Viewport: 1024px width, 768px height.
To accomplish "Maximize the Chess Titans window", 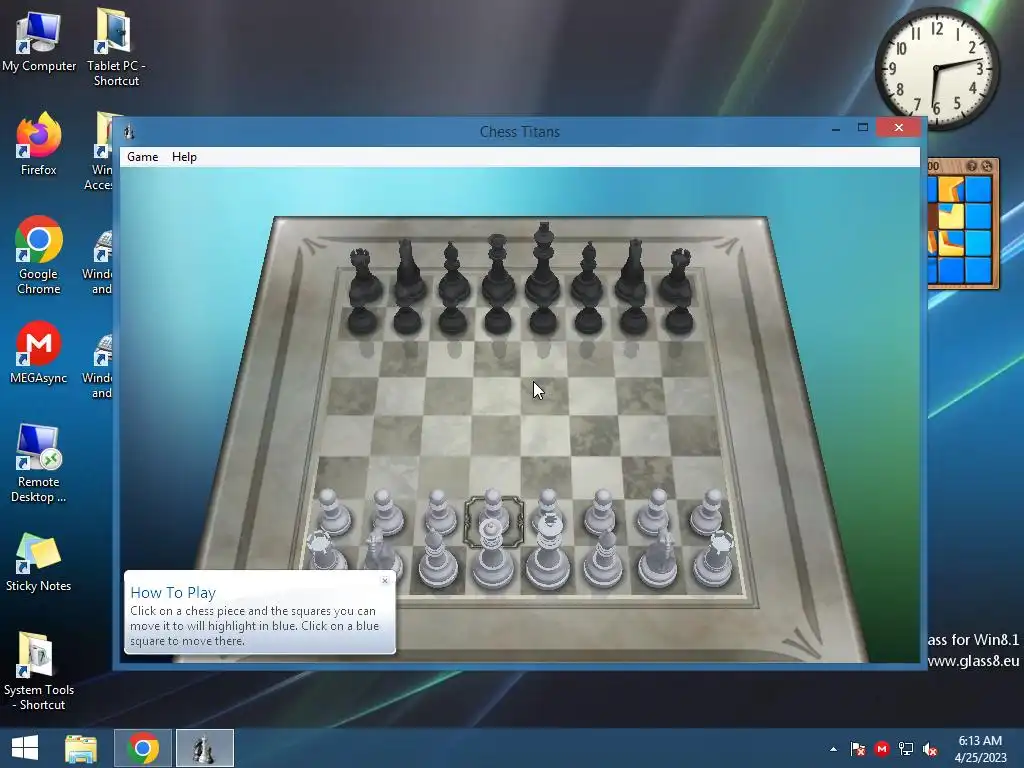I will click(863, 127).
